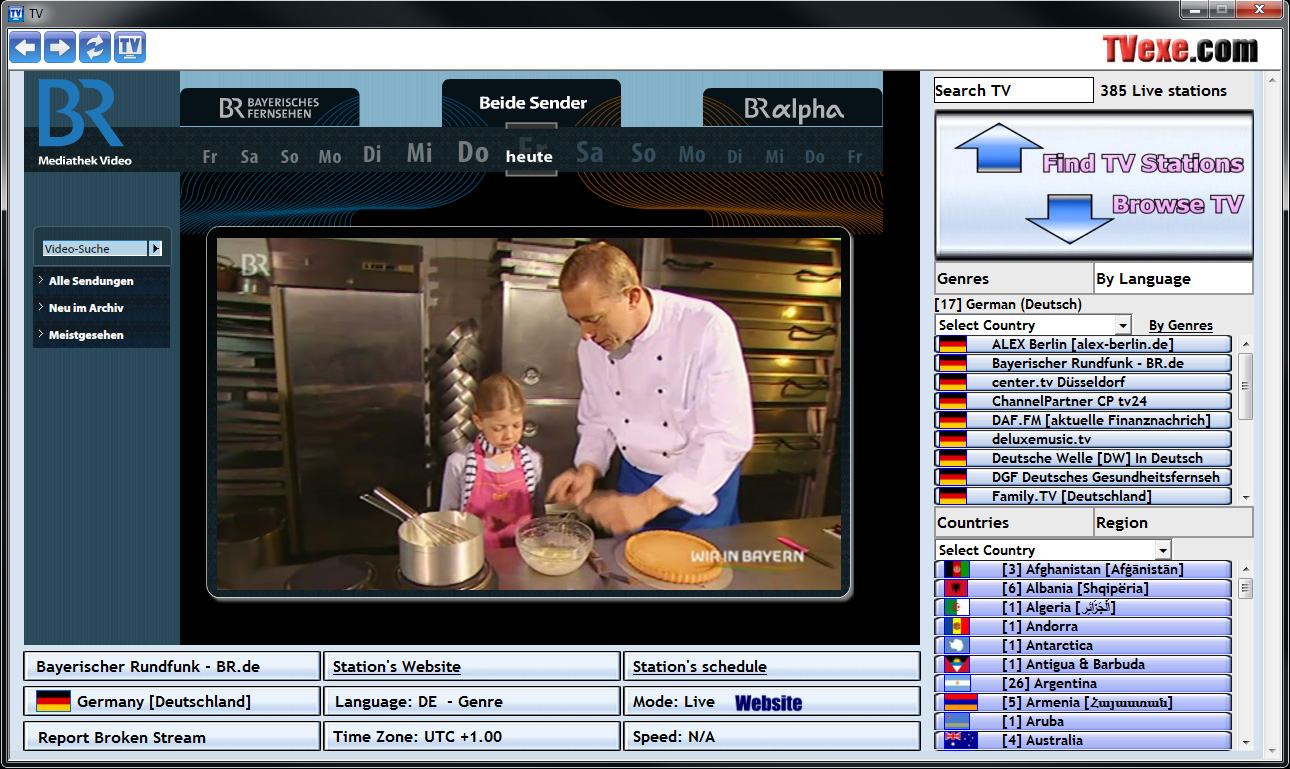Select deluxemusic.tv station
This screenshot has width=1290, height=769.
[1083, 439]
